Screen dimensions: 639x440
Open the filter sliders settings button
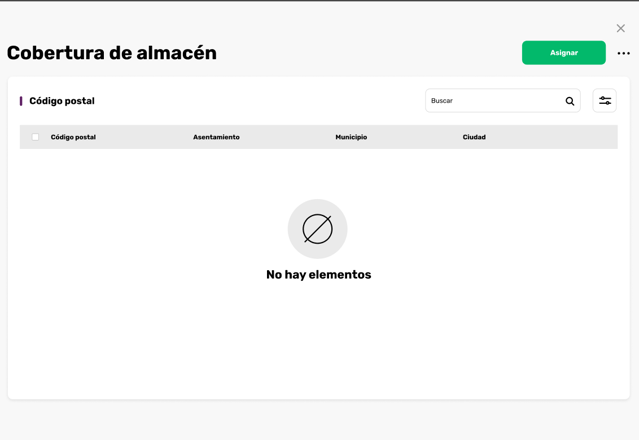click(x=604, y=101)
